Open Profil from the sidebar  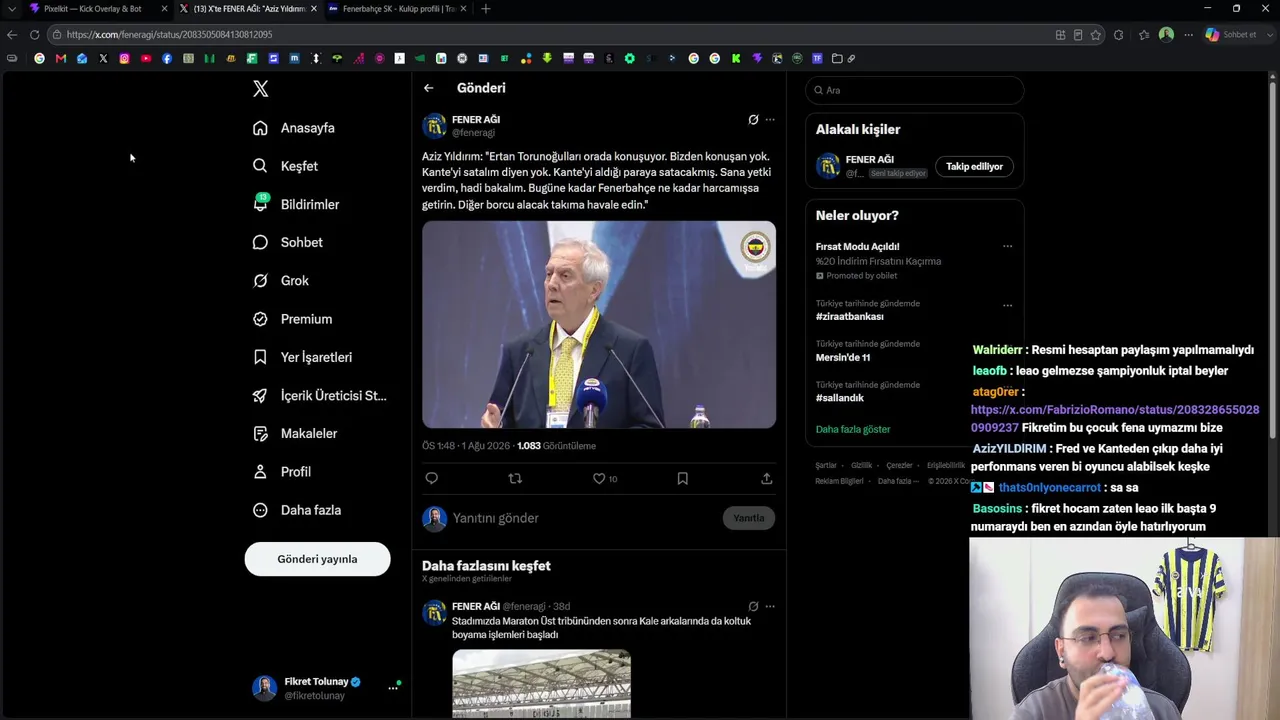tap(283, 472)
